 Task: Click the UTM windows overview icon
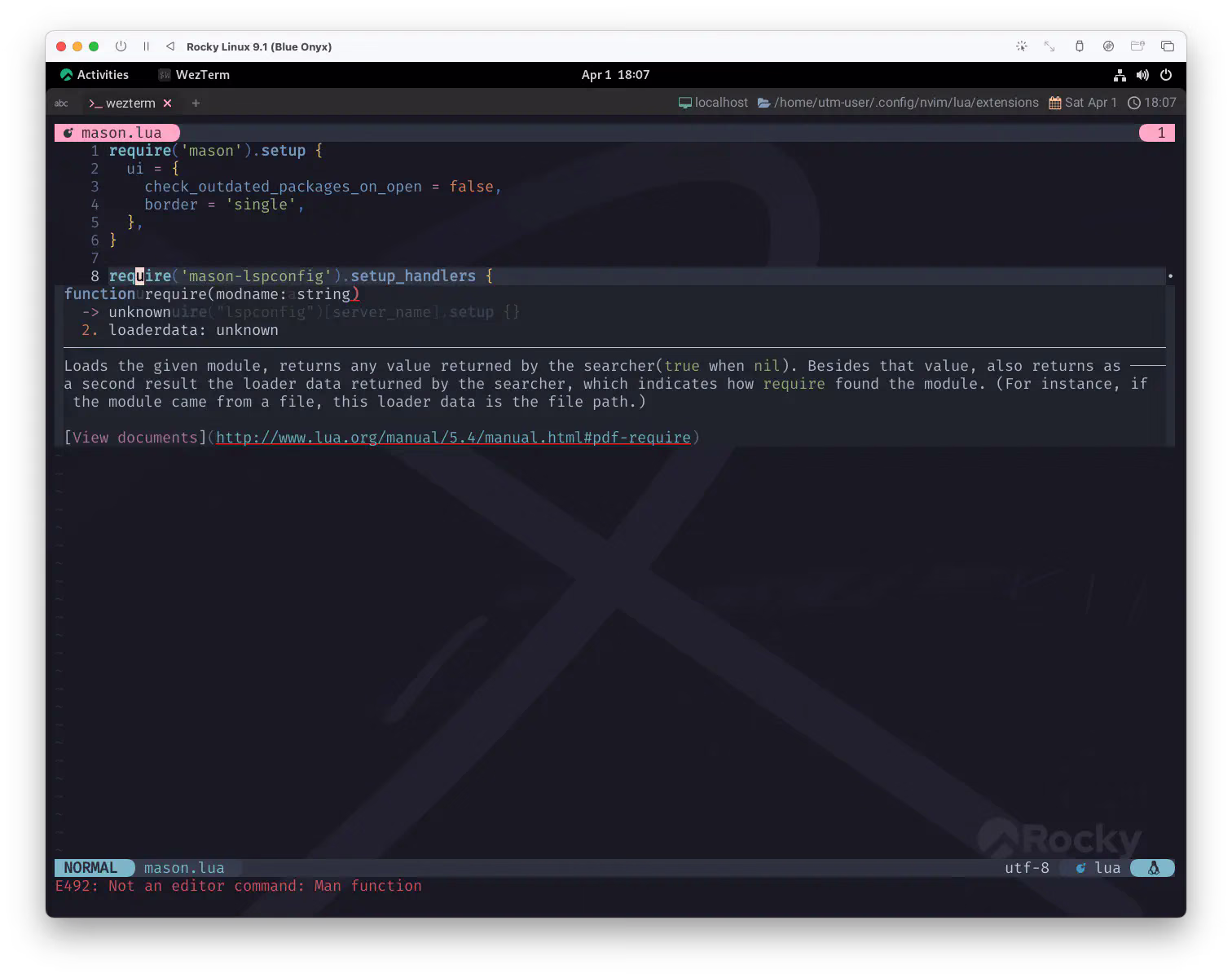(x=1167, y=46)
